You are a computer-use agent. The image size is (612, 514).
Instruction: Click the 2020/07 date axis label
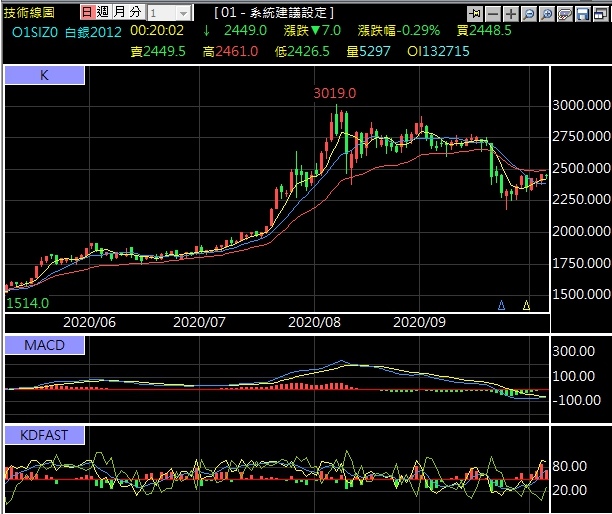coord(199,322)
